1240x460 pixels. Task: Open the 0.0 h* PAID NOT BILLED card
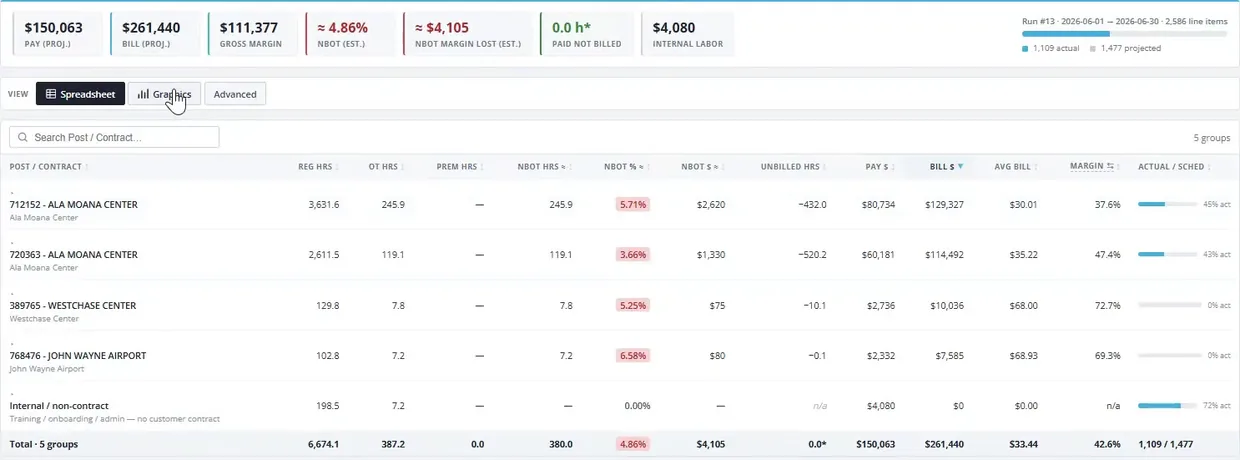coord(587,35)
